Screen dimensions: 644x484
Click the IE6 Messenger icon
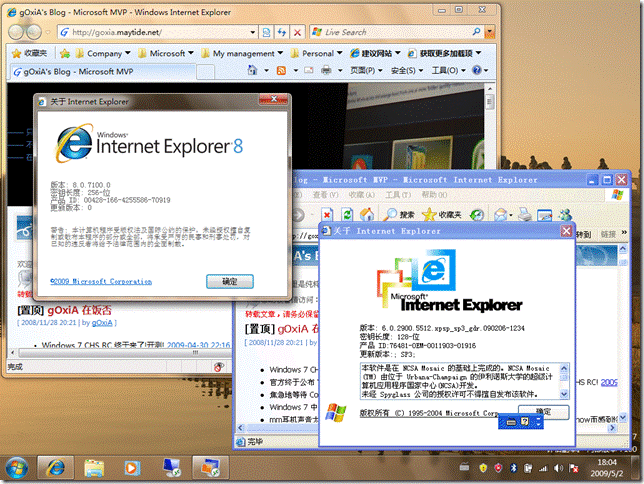coord(565,214)
